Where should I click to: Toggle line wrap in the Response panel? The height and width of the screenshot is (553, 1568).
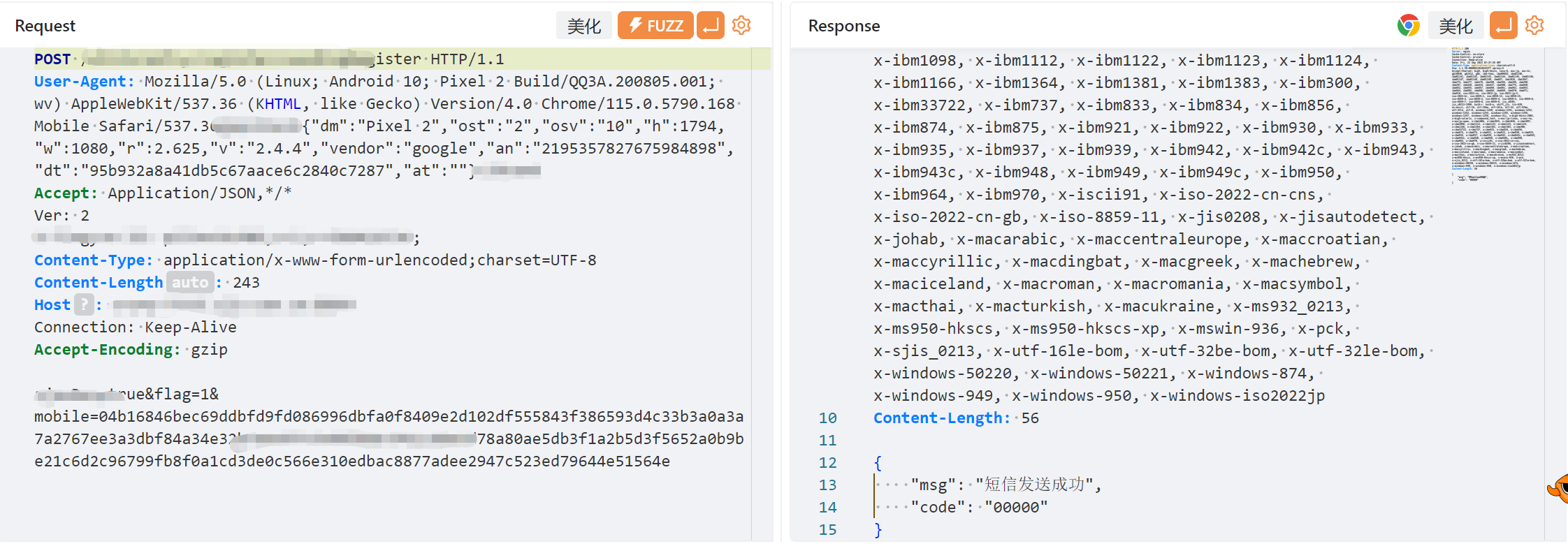[1503, 26]
